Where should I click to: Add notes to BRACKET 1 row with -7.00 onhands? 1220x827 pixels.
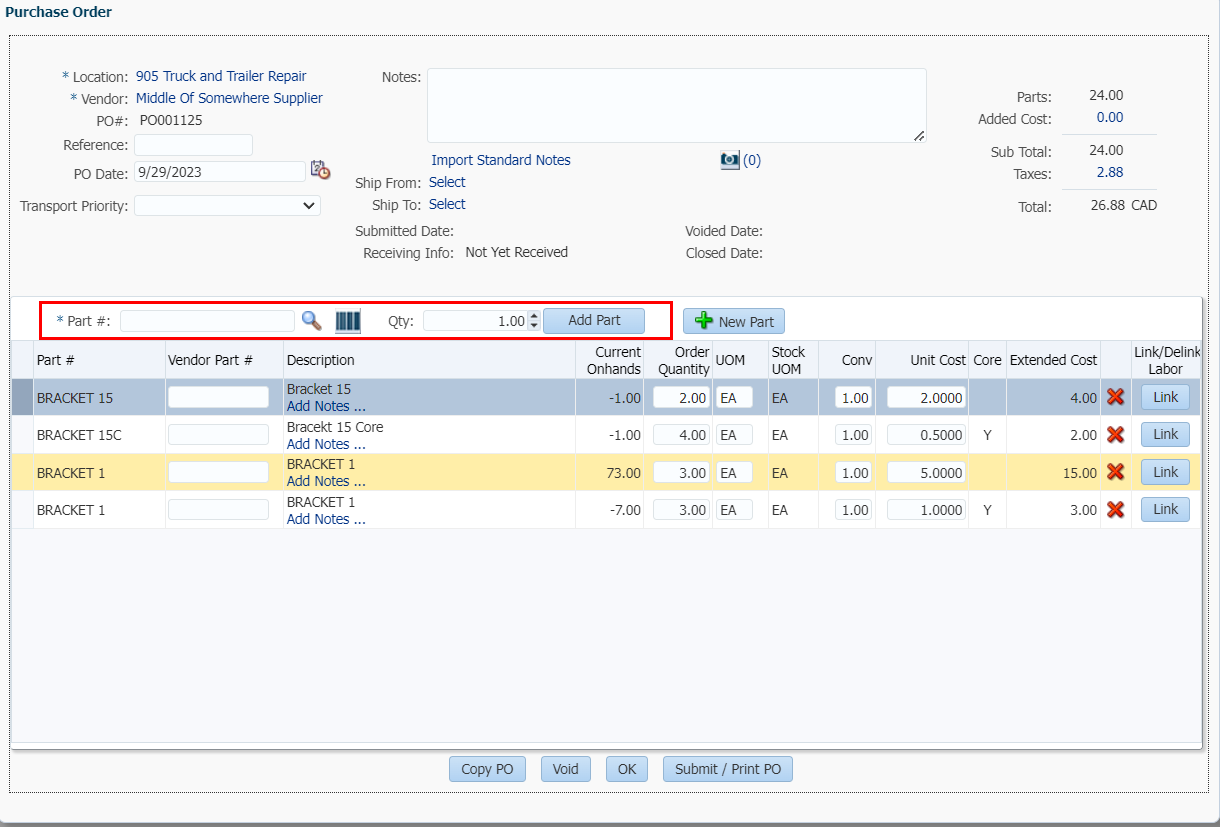click(326, 519)
